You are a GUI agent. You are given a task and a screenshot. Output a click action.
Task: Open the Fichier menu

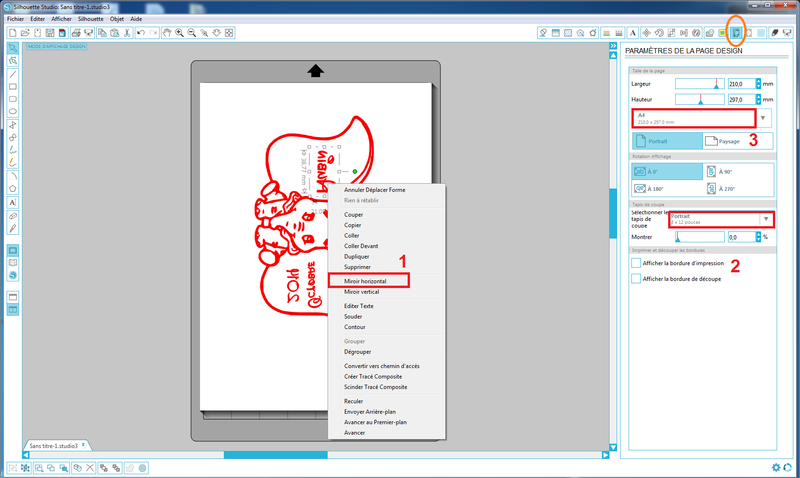pyautogui.click(x=15, y=19)
